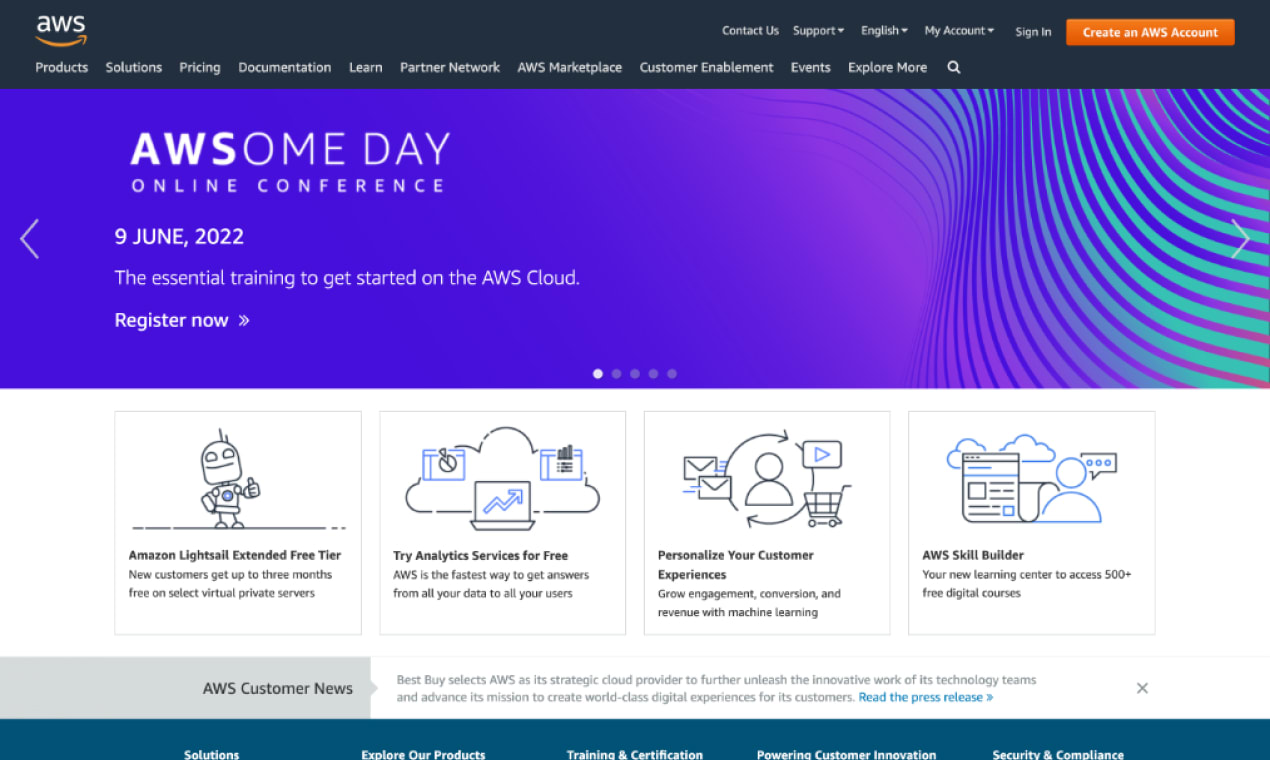Screen dimensions: 1270x760
Task: Open Try Analytics Services for Free title
Action: [481, 555]
